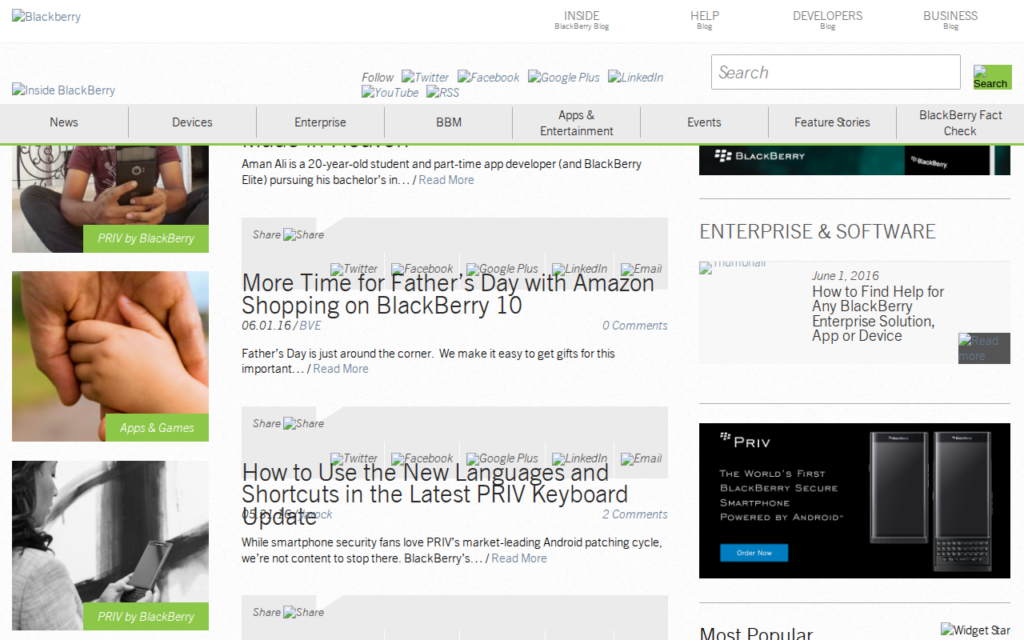1024x640 pixels.
Task: Share Father's Day article on LinkedIn
Action: pos(579,268)
